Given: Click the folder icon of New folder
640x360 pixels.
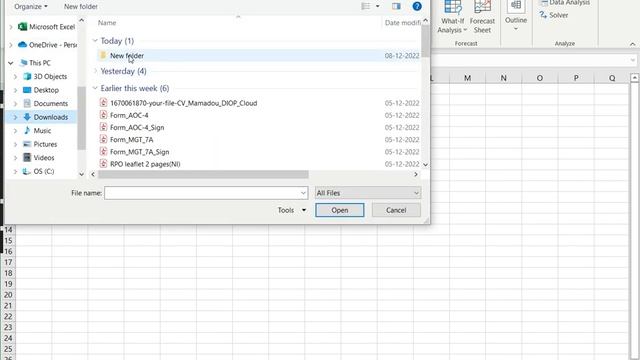Looking at the screenshot, I should 103,55.
